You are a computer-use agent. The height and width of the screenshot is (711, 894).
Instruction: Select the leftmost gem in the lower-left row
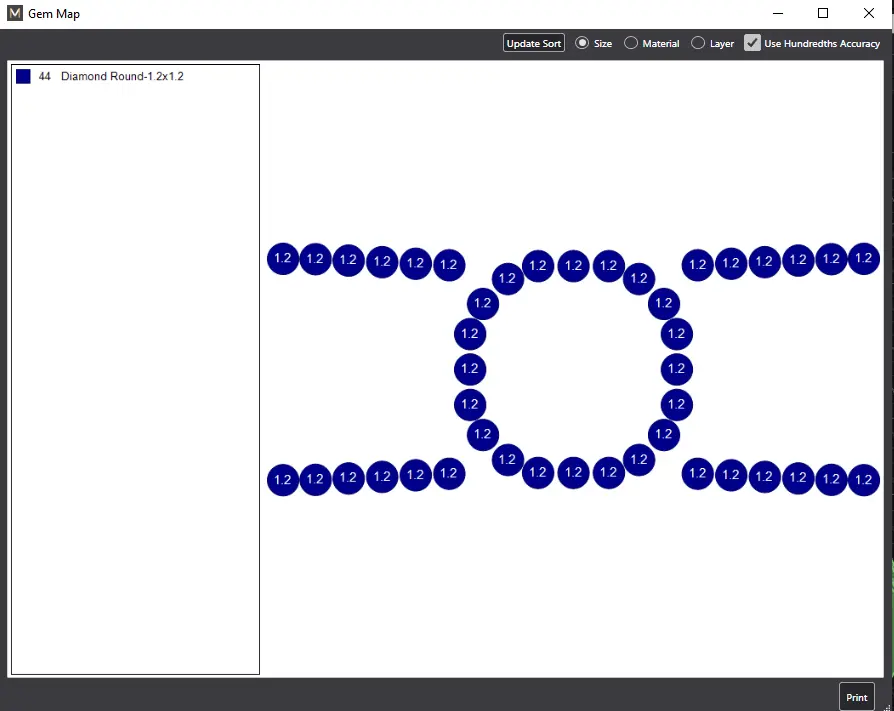click(x=283, y=480)
